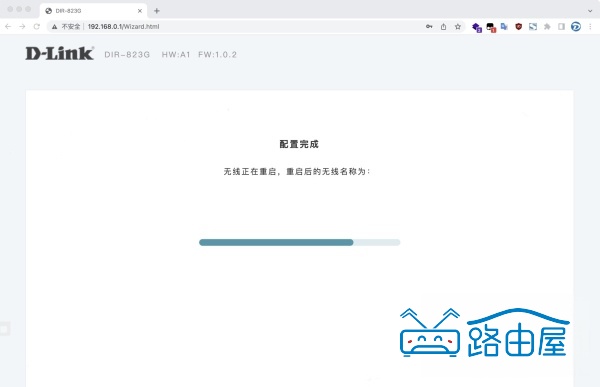Image resolution: width=600 pixels, height=387 pixels.
Task: Click the D-Link logo
Action: click(x=60, y=53)
